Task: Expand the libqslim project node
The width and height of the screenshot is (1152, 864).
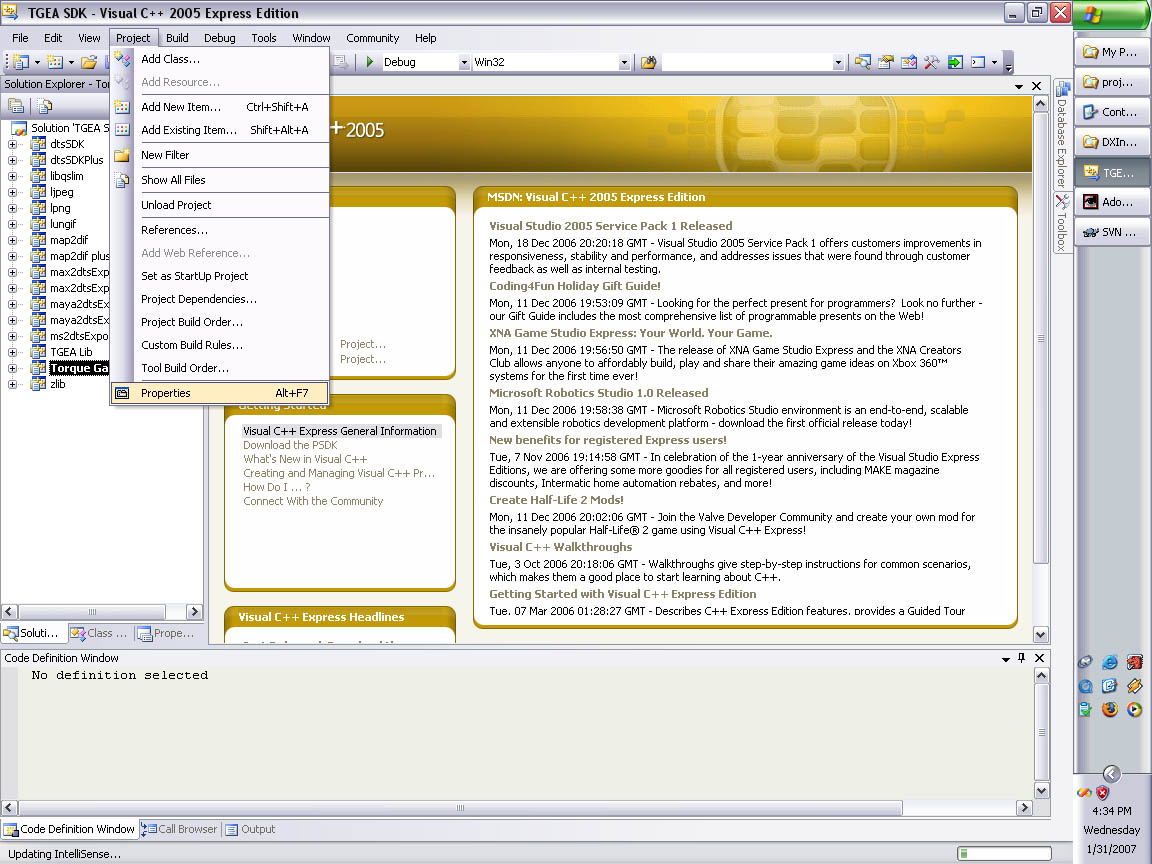Action: [x=12, y=176]
